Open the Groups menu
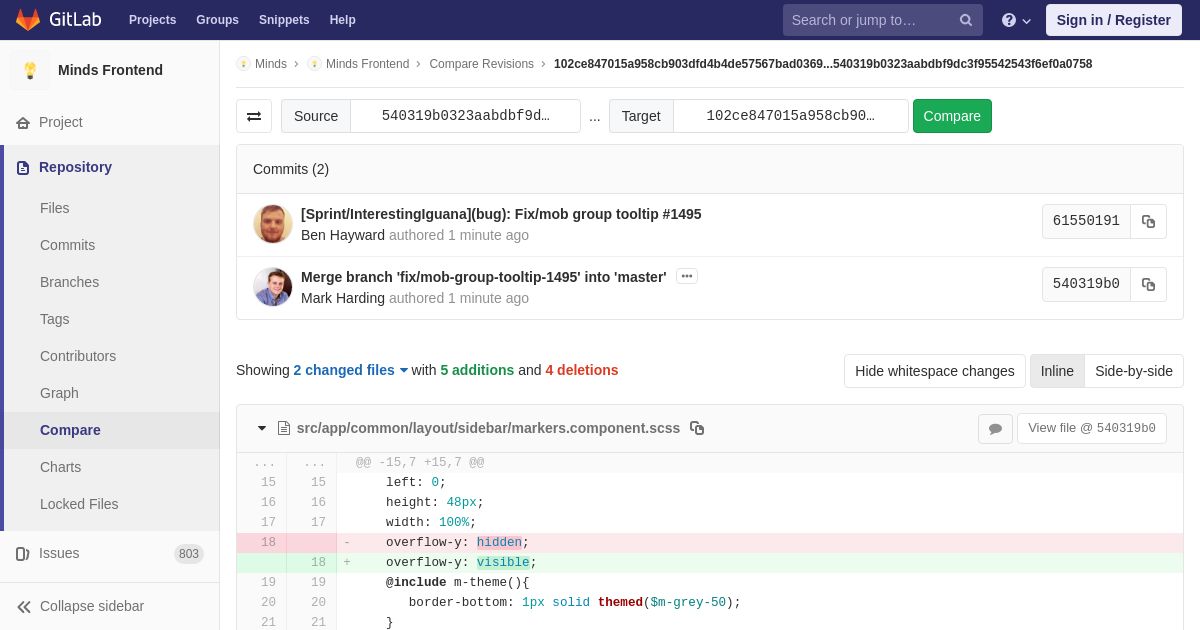The height and width of the screenshot is (630, 1200). point(217,20)
